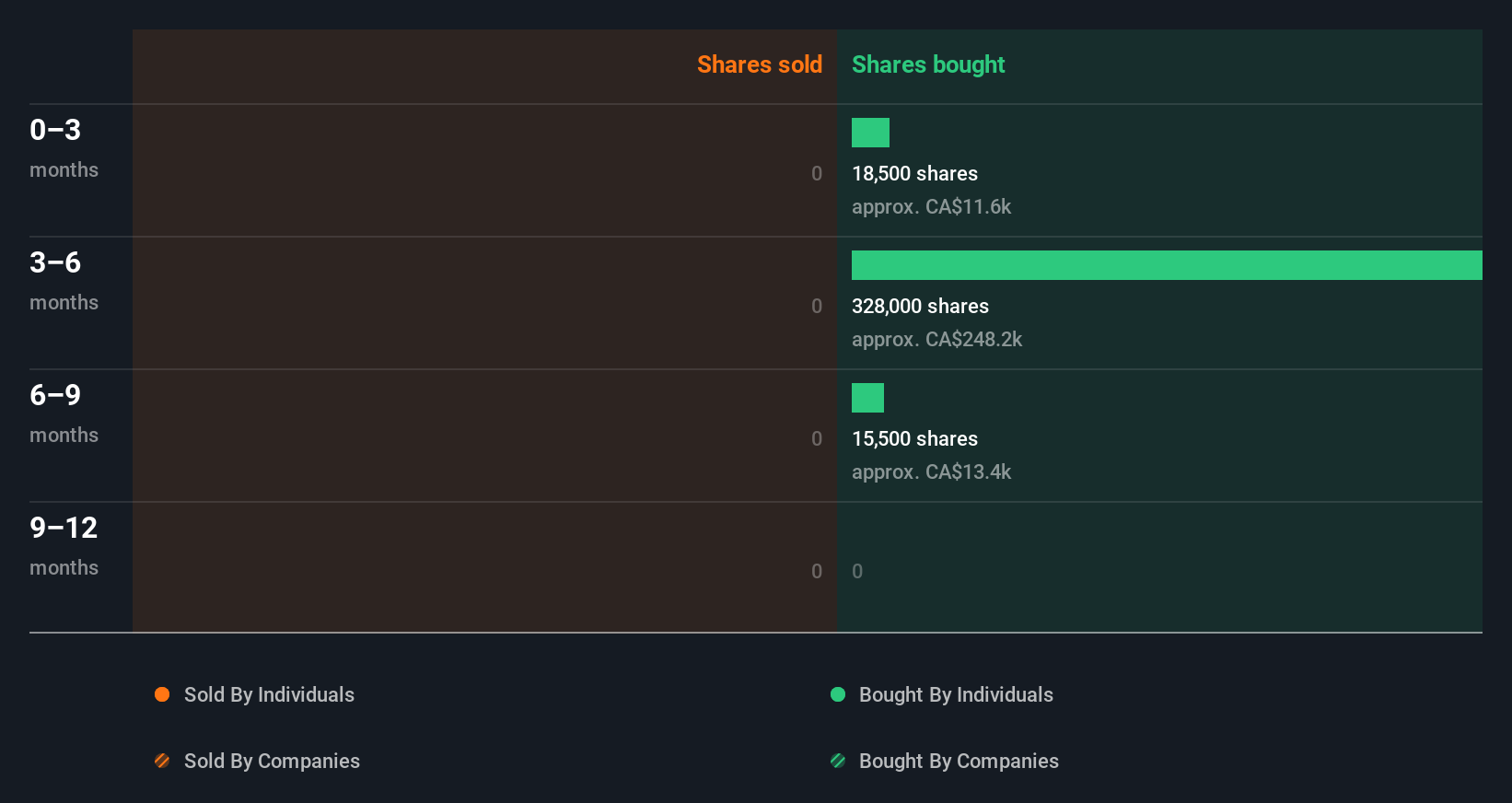
Task: Click the striped Bought By Companies legend icon
Action: pos(838,761)
